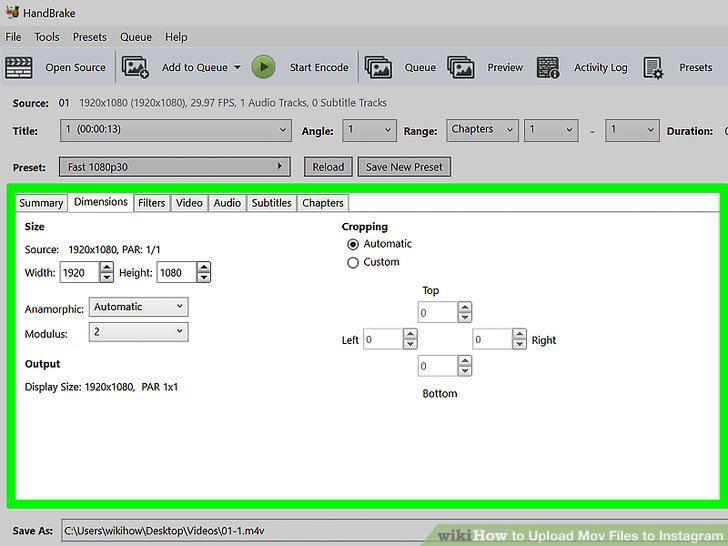Click the Width input field
Screen dimensions: 728x546
tap(79, 273)
